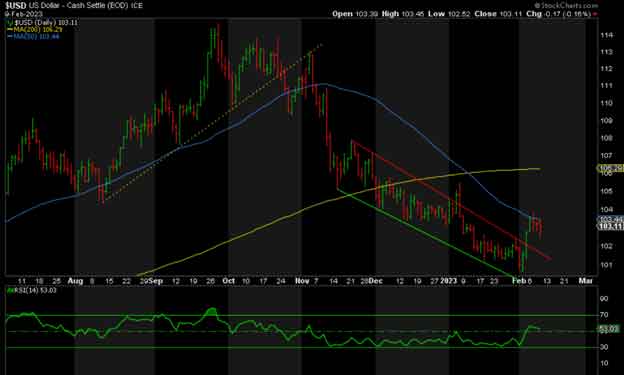Click the Oct label on the date axis
624x375 pixels.
pos(228,281)
